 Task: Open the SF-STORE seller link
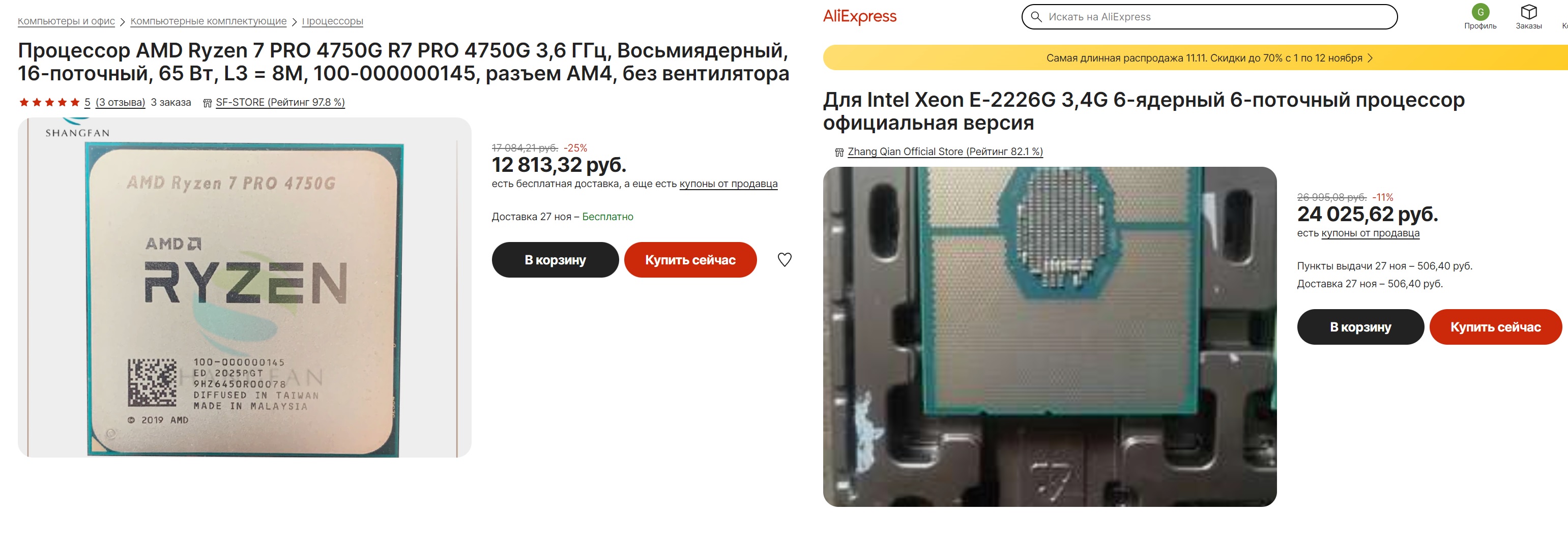pos(280,102)
